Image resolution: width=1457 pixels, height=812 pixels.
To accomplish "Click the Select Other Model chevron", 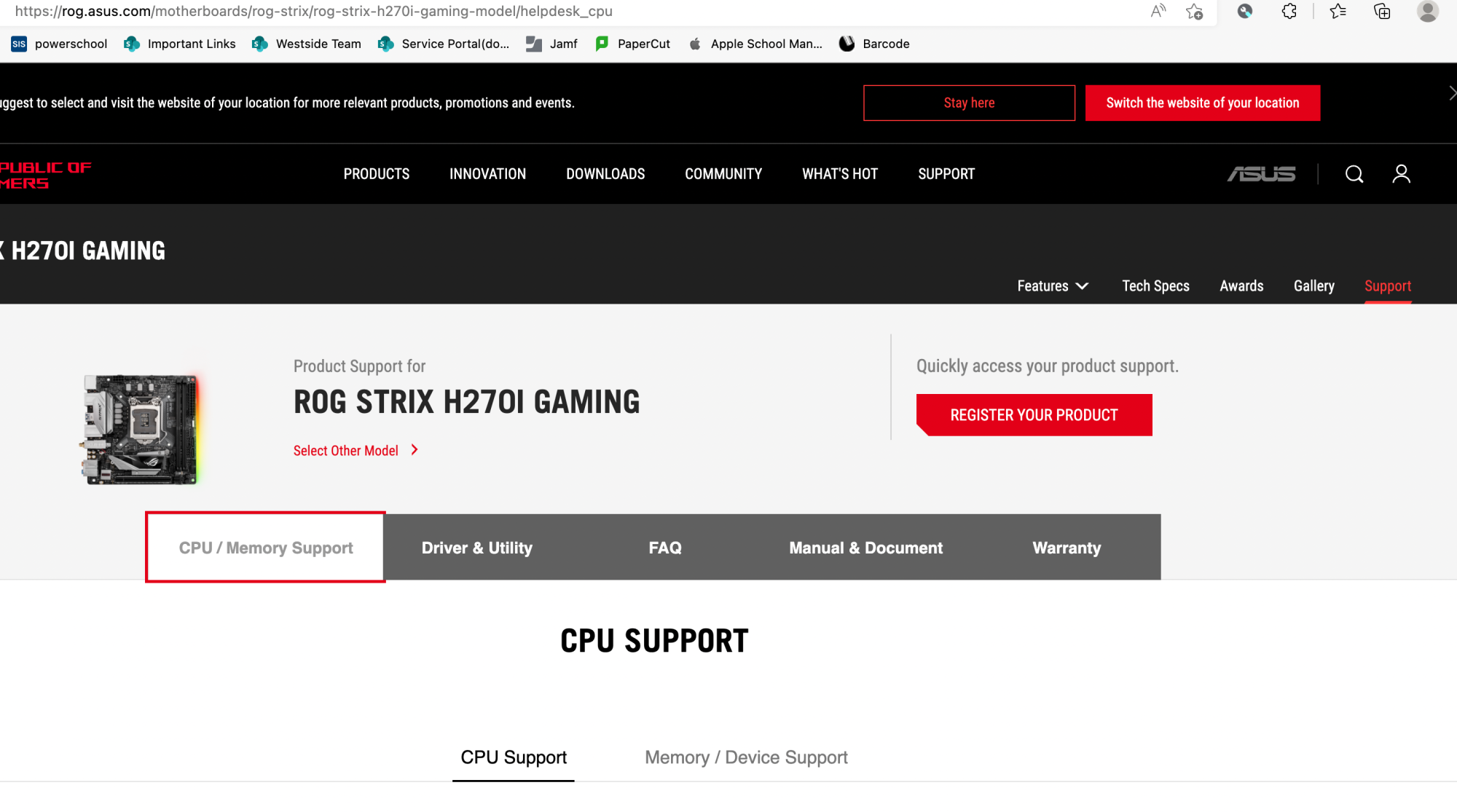I will coord(415,450).
